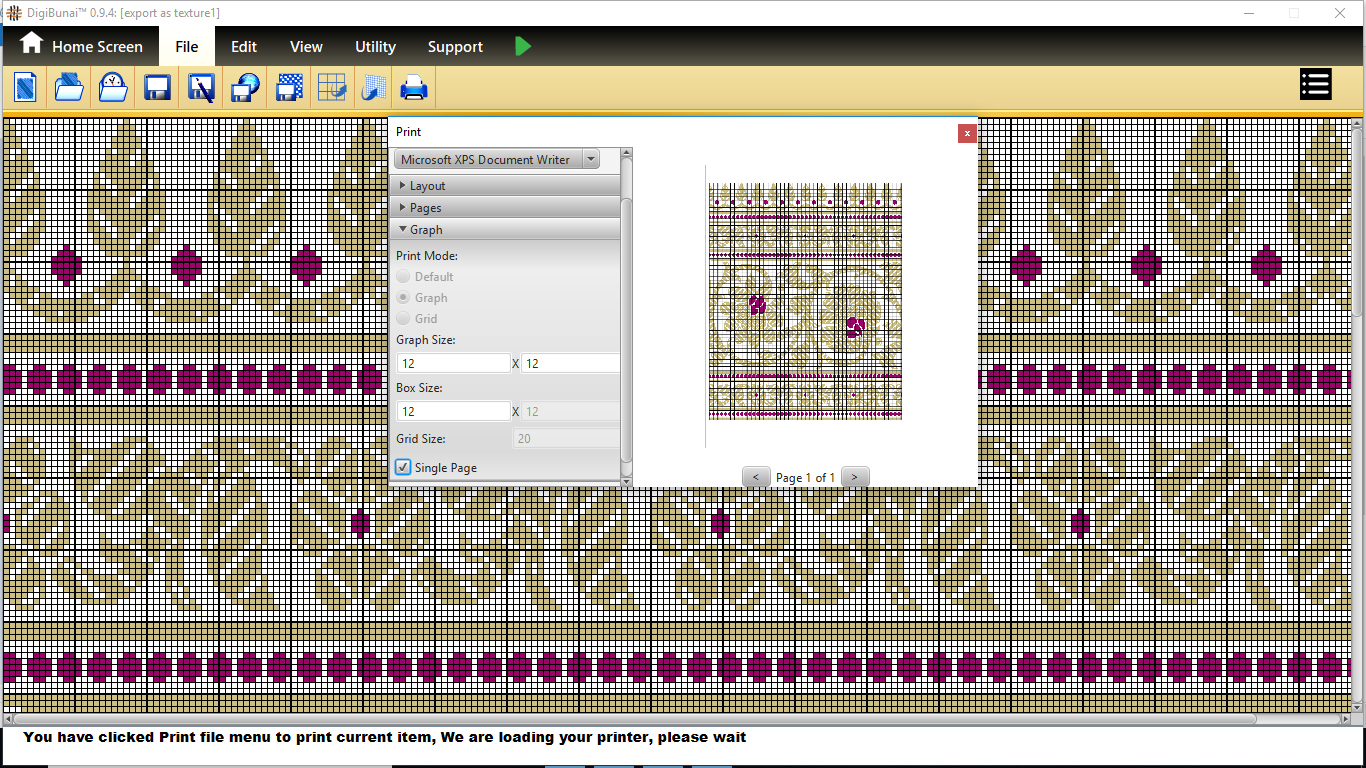1366x768 pixels.
Task: Uncheck the Single Page checkbox
Action: tap(403, 467)
